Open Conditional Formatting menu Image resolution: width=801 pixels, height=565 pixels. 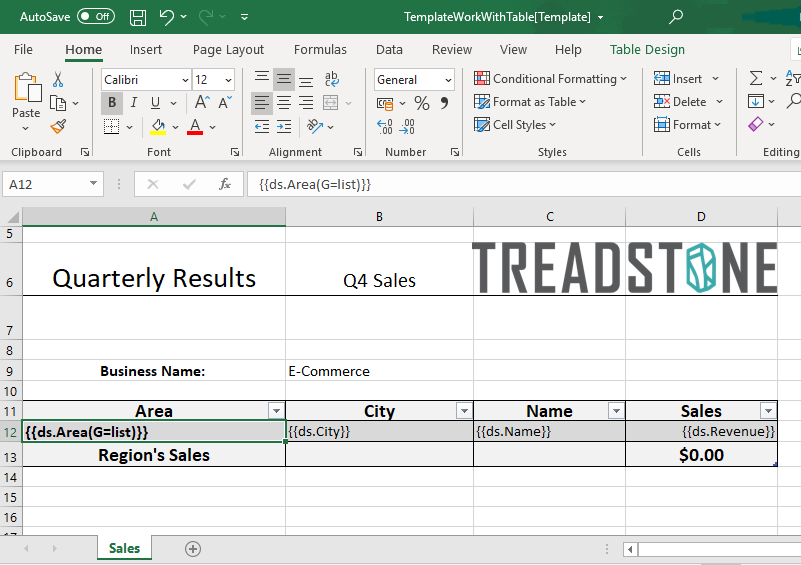(550, 79)
